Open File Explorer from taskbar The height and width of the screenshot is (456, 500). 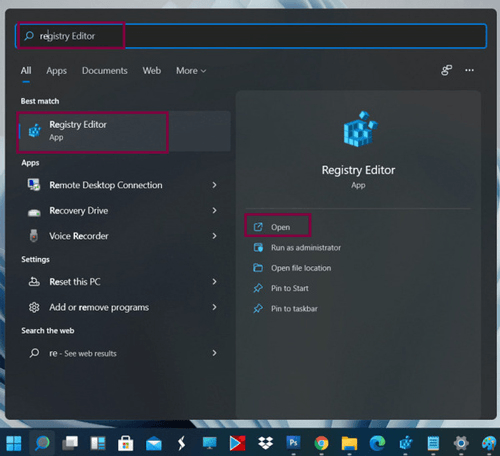[349, 444]
